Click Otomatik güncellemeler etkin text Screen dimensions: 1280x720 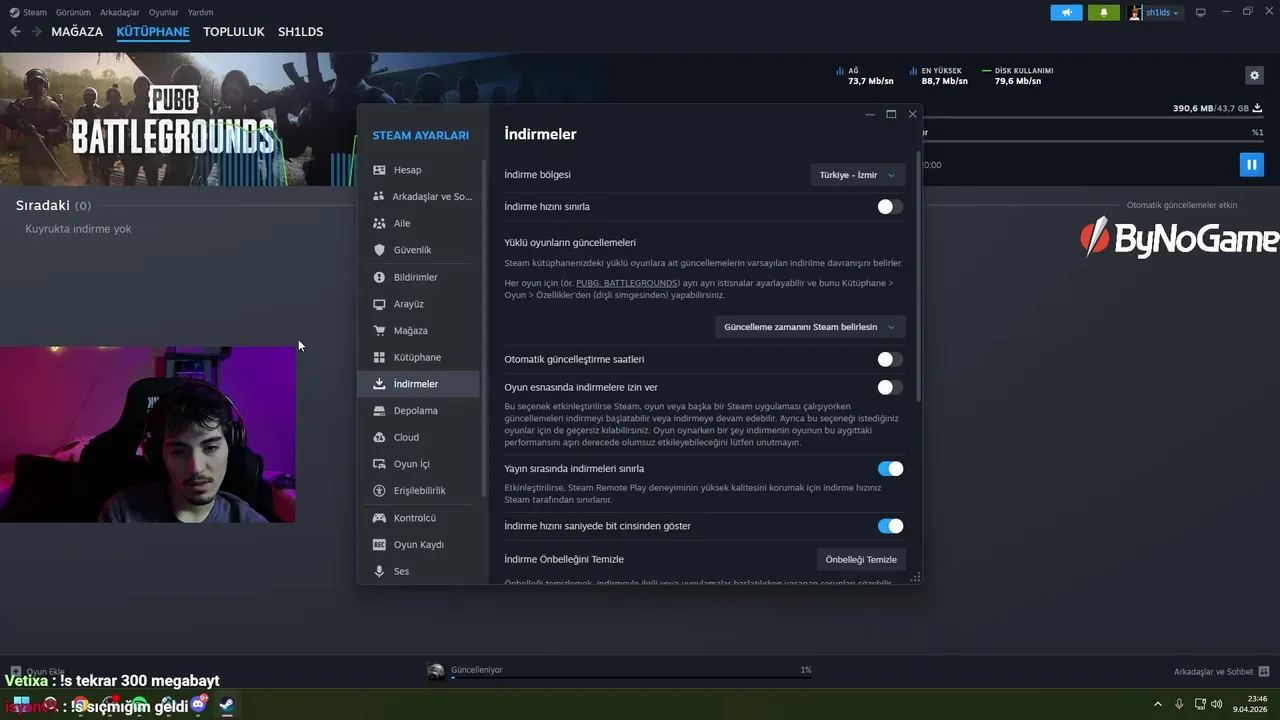tap(1182, 205)
